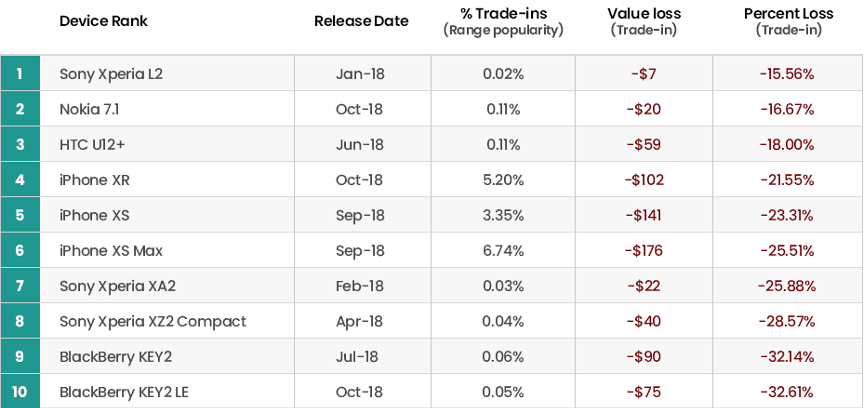Click rank badge number 4

click(20, 180)
